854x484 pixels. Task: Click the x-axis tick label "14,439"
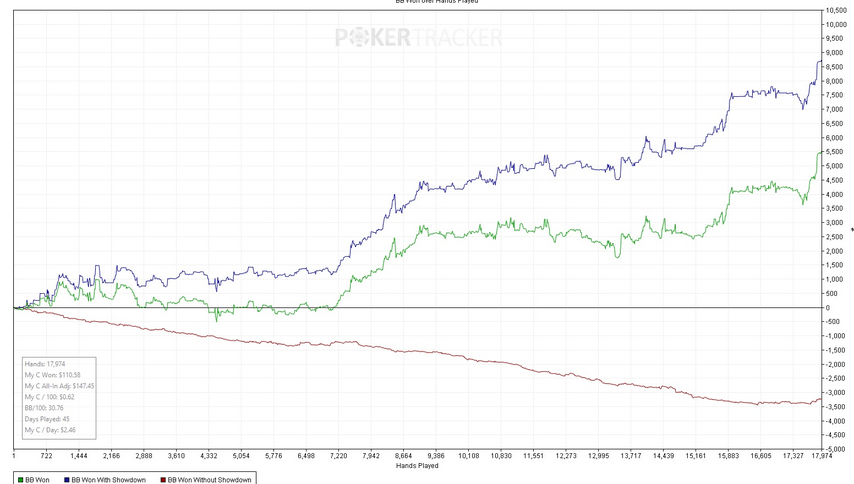pyautogui.click(x=663, y=456)
